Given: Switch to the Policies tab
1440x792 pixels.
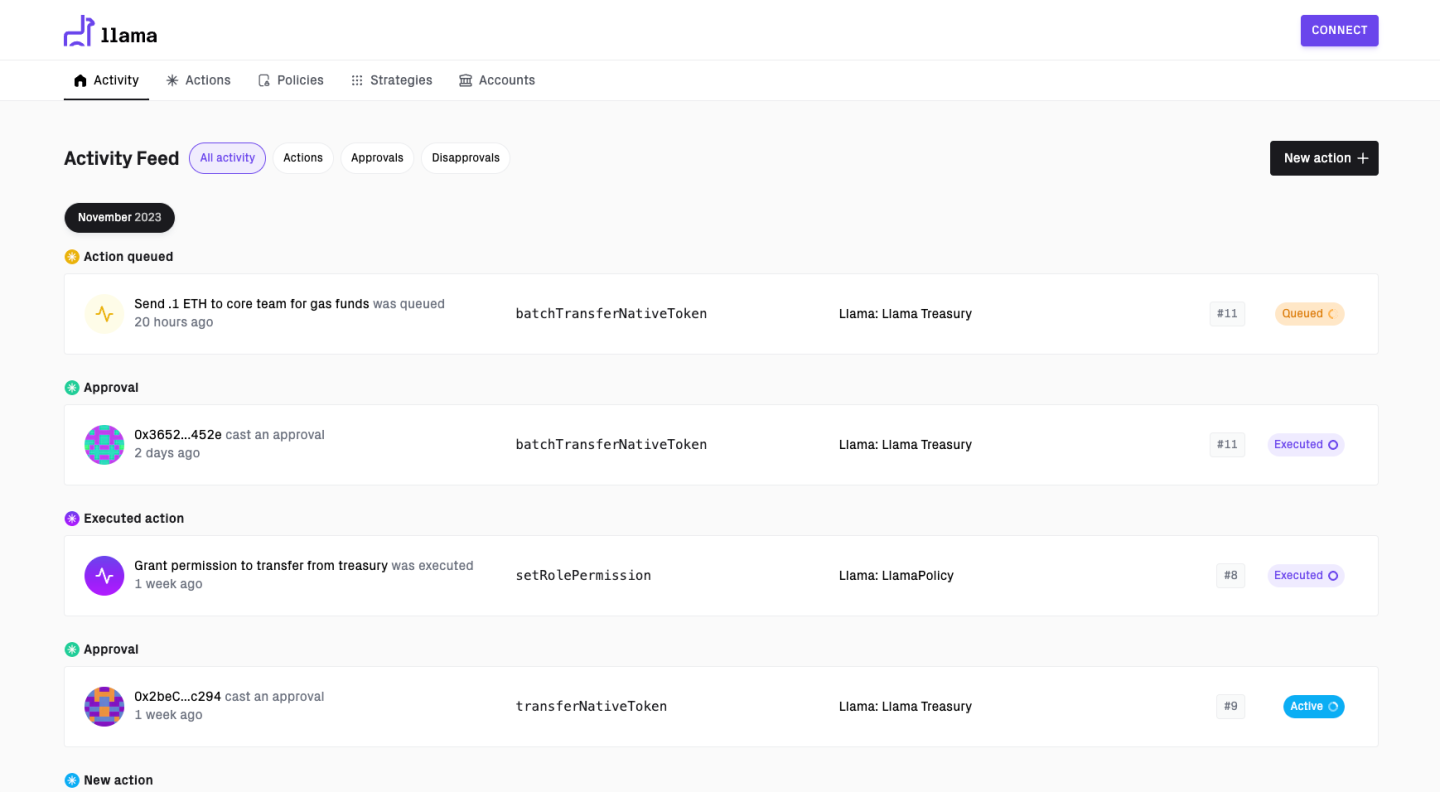Looking at the screenshot, I should coord(291,80).
